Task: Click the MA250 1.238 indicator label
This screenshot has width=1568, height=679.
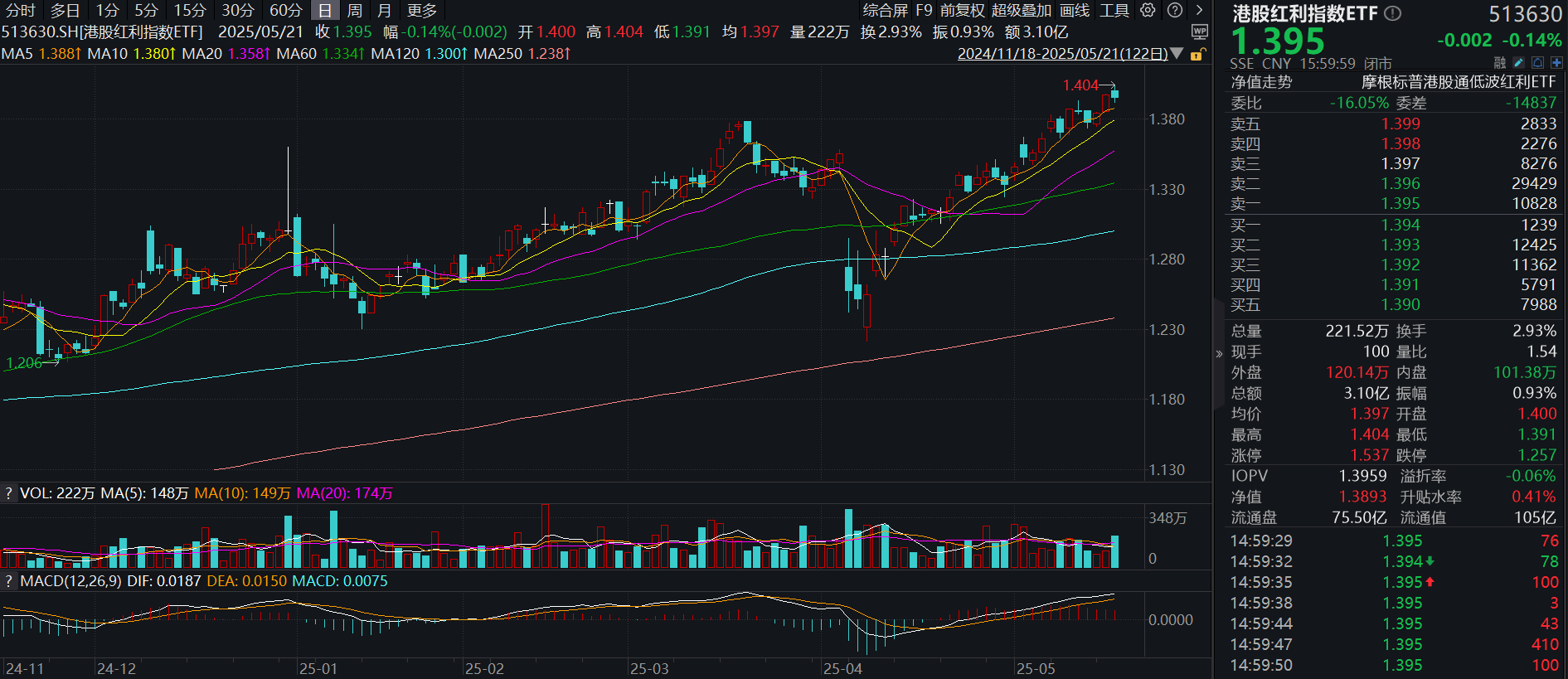Action: tap(522, 54)
